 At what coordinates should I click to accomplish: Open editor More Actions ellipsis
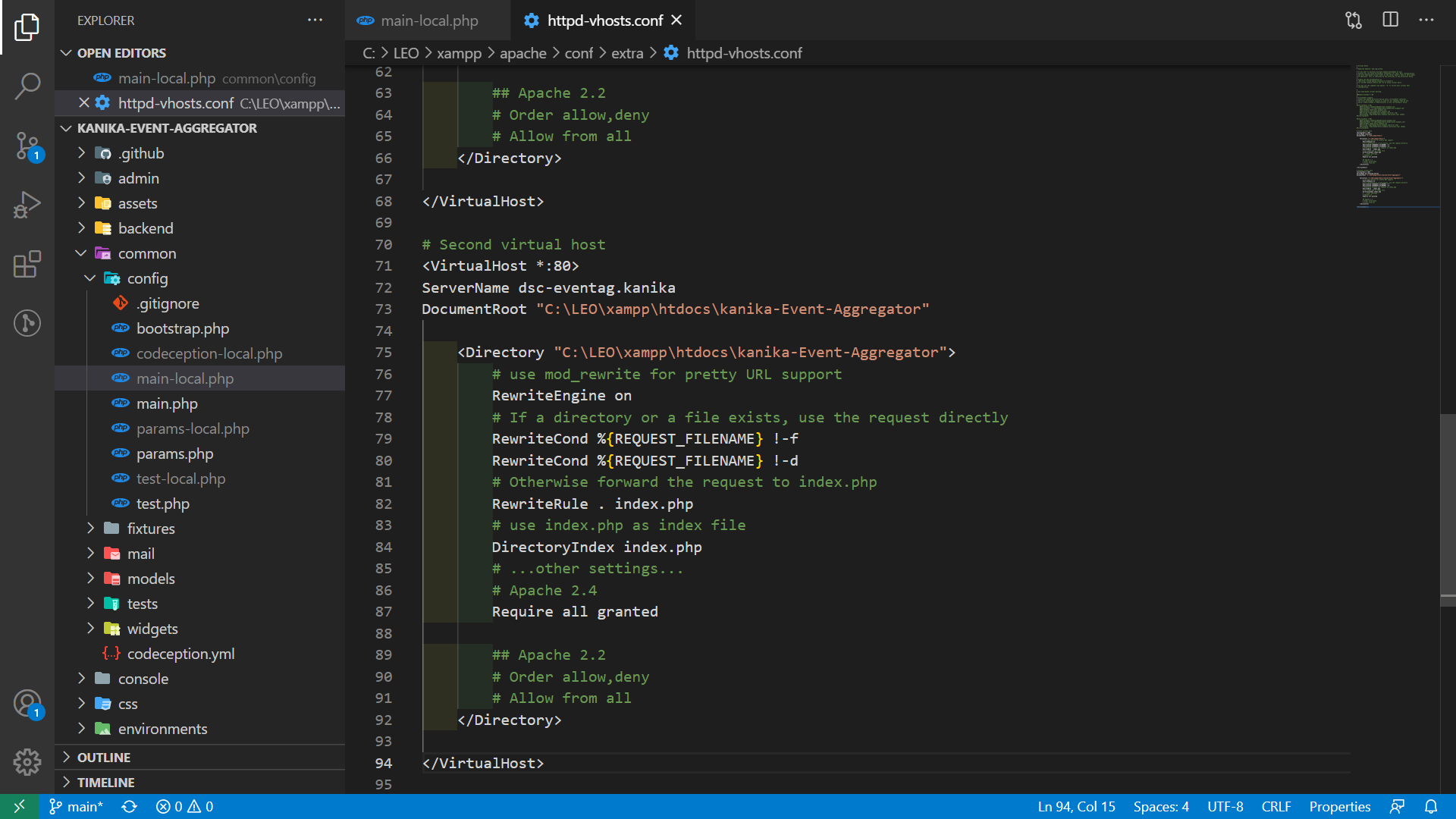coord(1426,20)
